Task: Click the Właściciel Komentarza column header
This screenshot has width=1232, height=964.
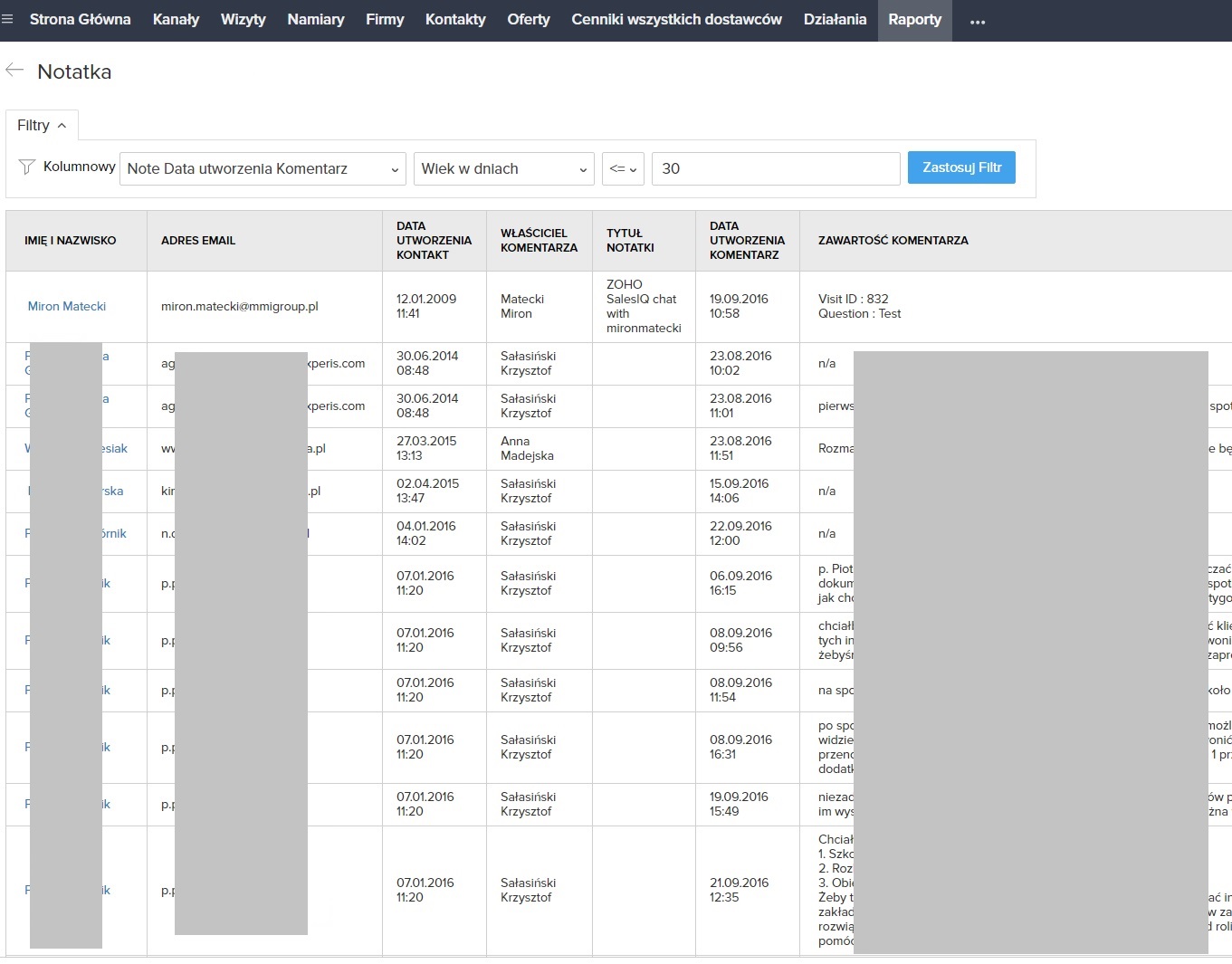Action: [x=539, y=241]
